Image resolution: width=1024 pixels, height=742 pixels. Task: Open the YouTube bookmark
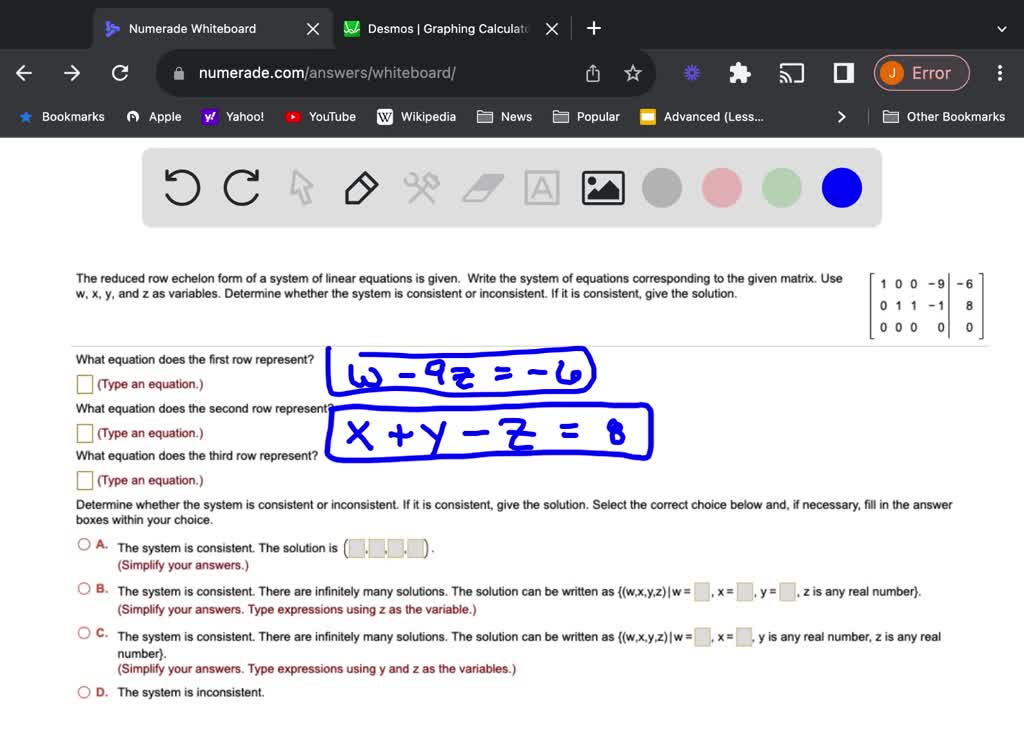[x=320, y=117]
